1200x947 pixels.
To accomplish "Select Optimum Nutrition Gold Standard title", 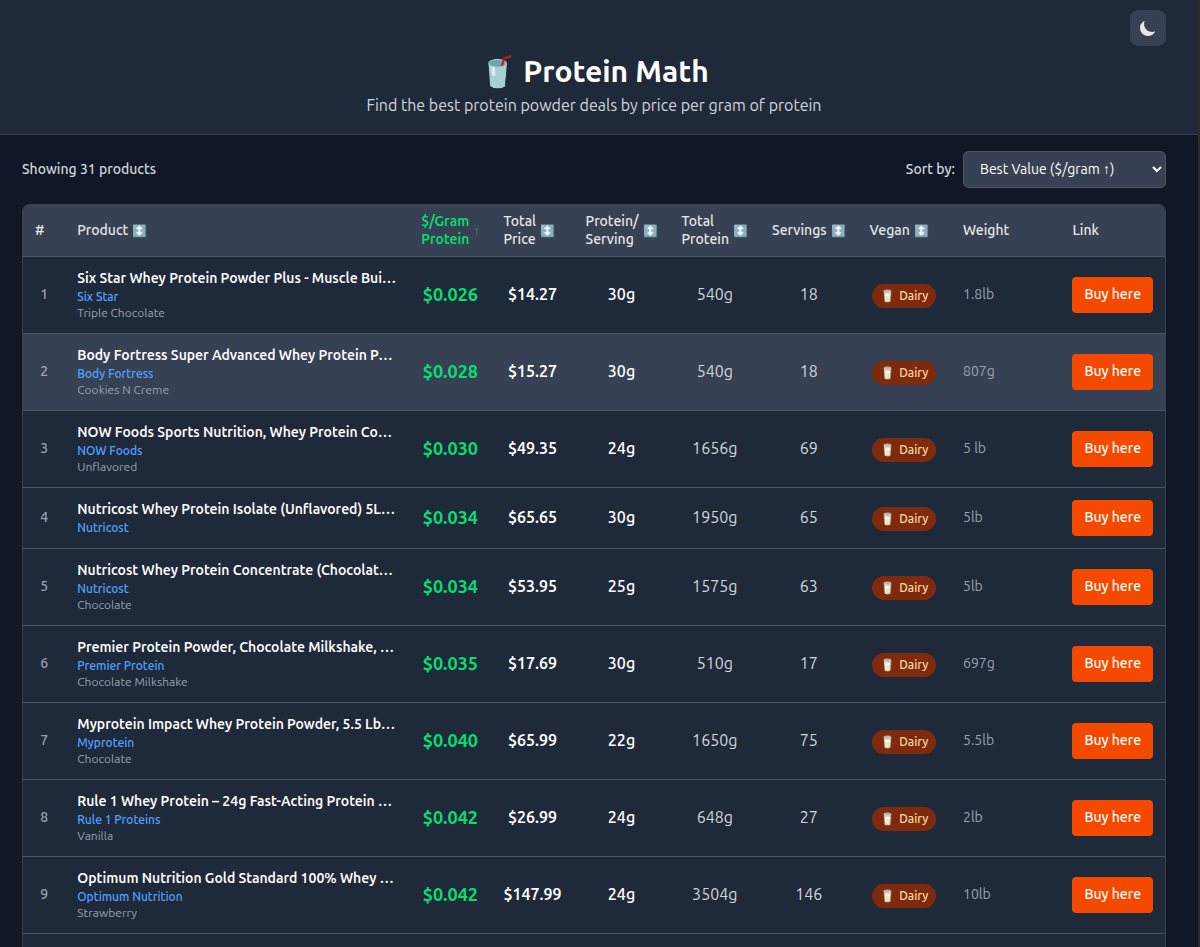I will 235,878.
